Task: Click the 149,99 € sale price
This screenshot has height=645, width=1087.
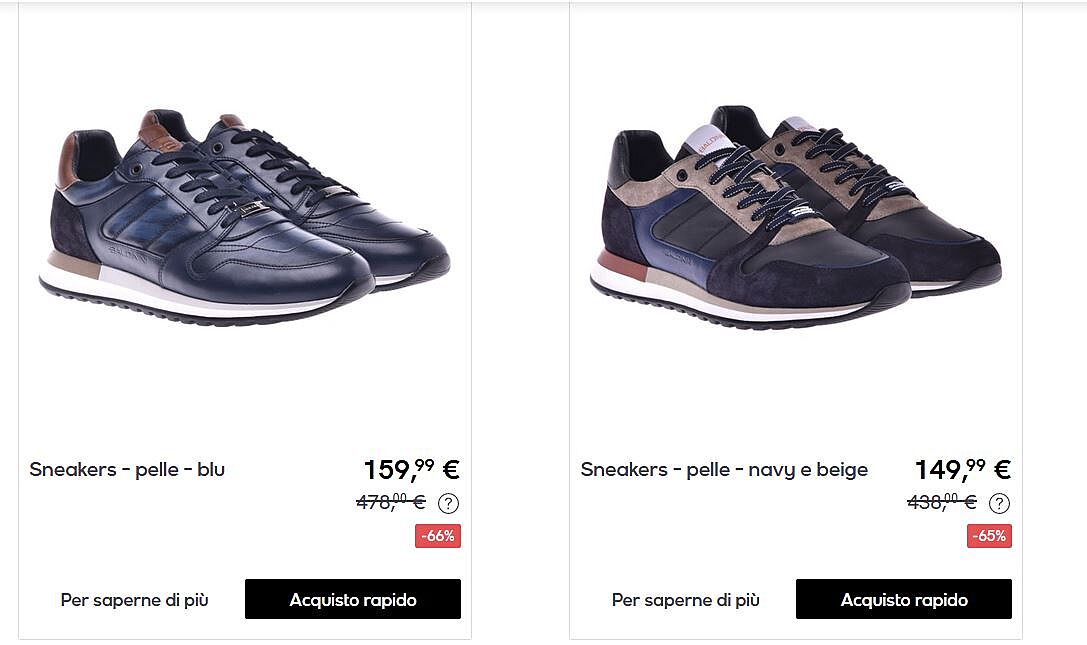Action: [x=963, y=470]
